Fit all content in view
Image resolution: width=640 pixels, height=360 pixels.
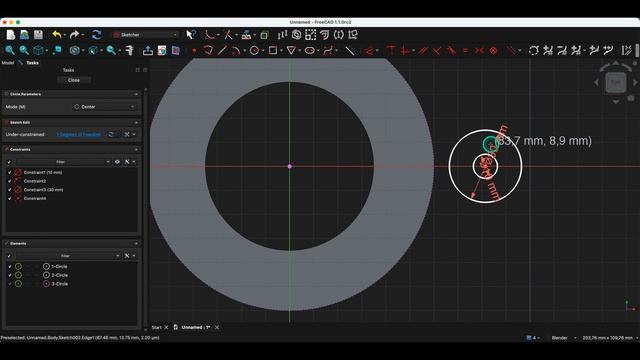[x=10, y=50]
